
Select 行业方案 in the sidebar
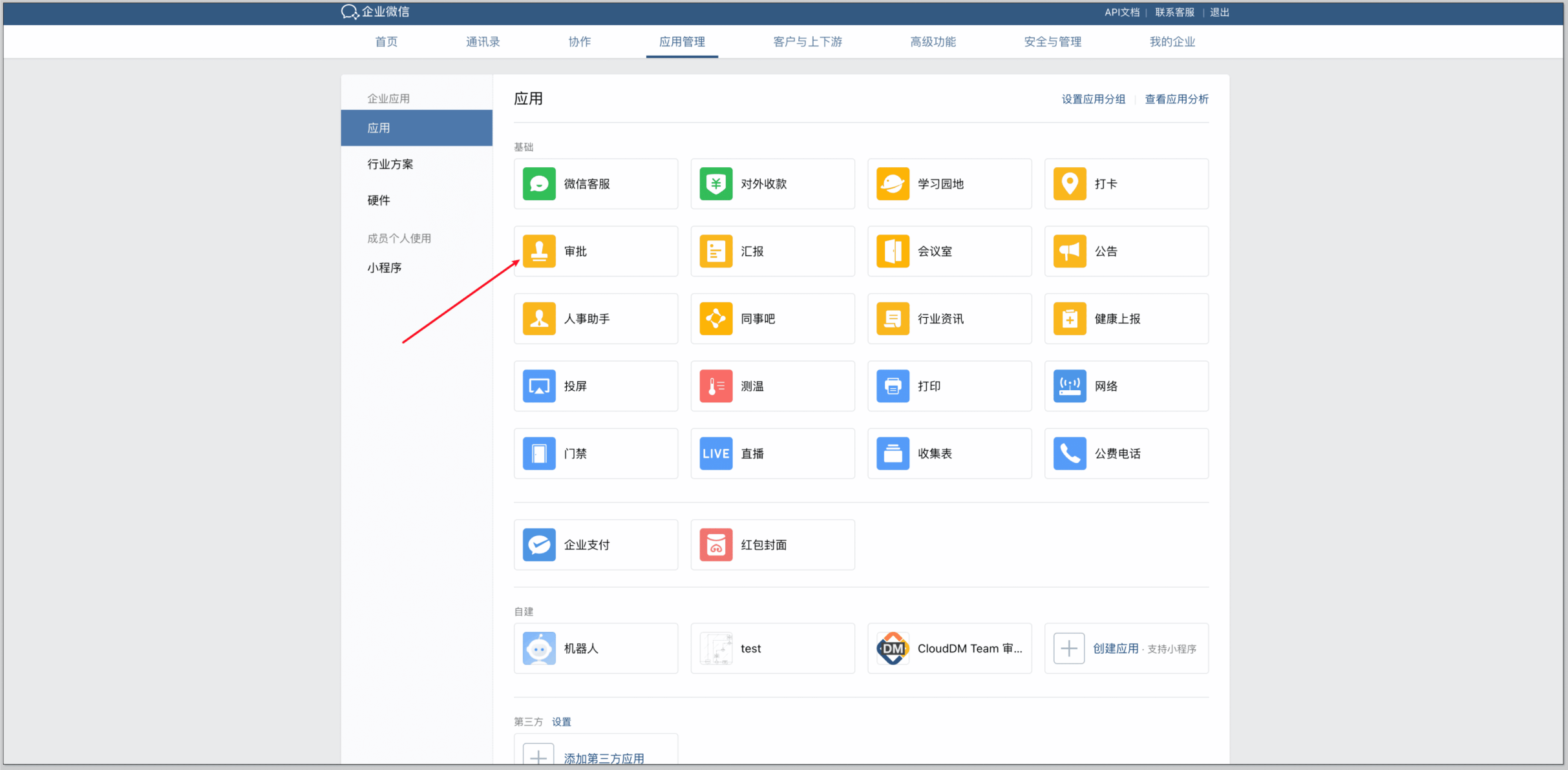390,164
